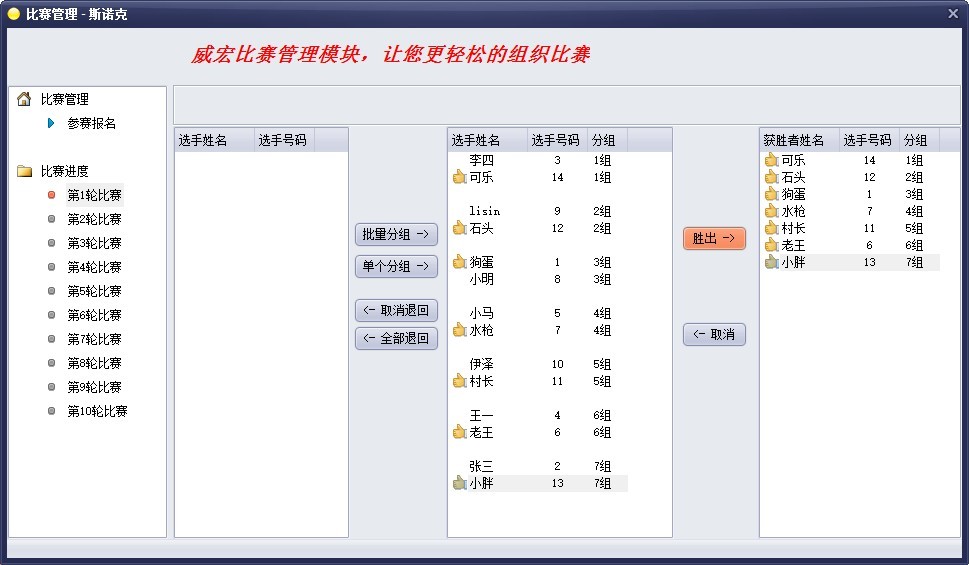Click the thumbs-up icon beside 小胖 in middle list
Image resolution: width=969 pixels, height=565 pixels.
point(459,483)
